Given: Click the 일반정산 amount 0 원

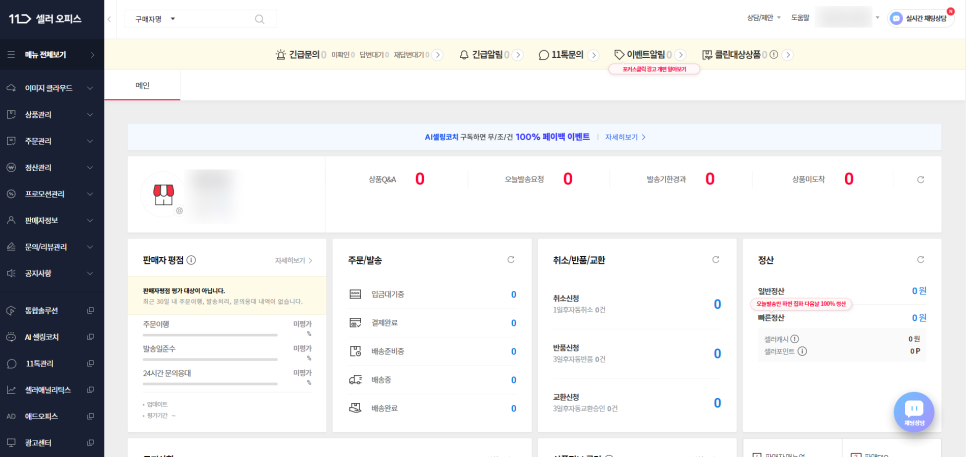Looking at the screenshot, I should tap(919, 291).
